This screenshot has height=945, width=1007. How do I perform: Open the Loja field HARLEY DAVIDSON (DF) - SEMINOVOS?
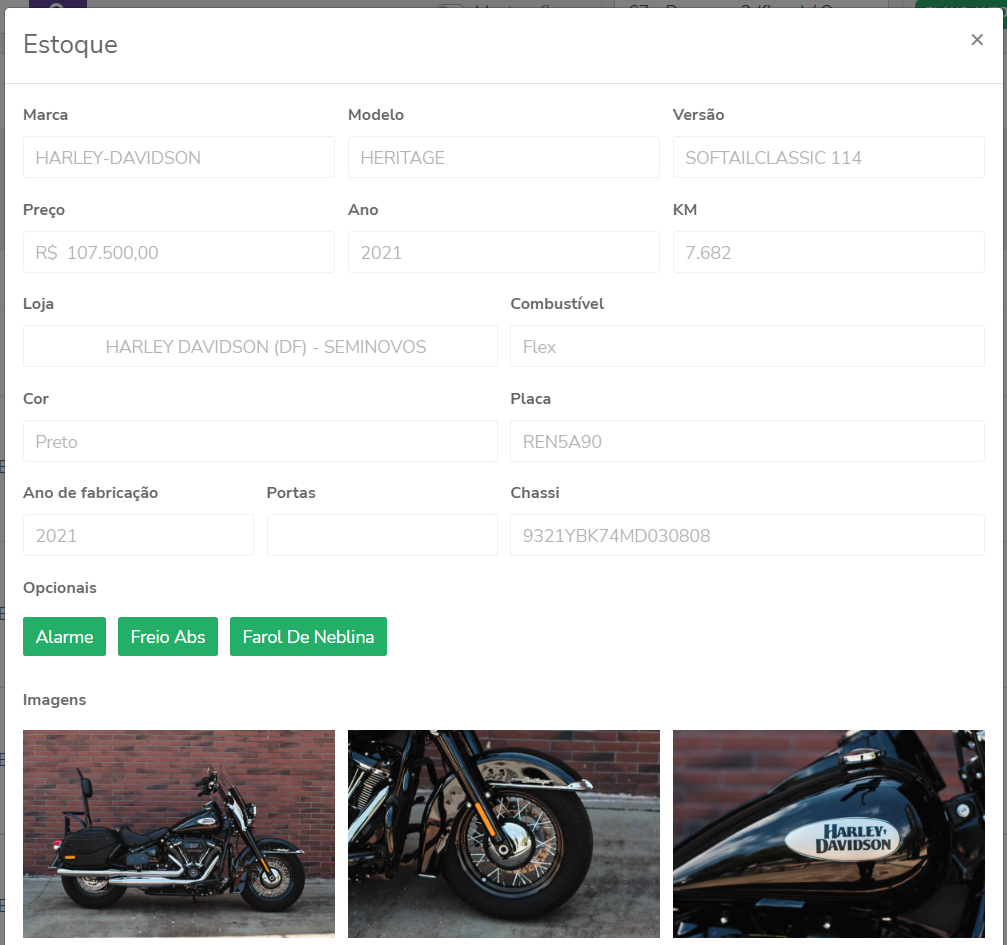[260, 346]
